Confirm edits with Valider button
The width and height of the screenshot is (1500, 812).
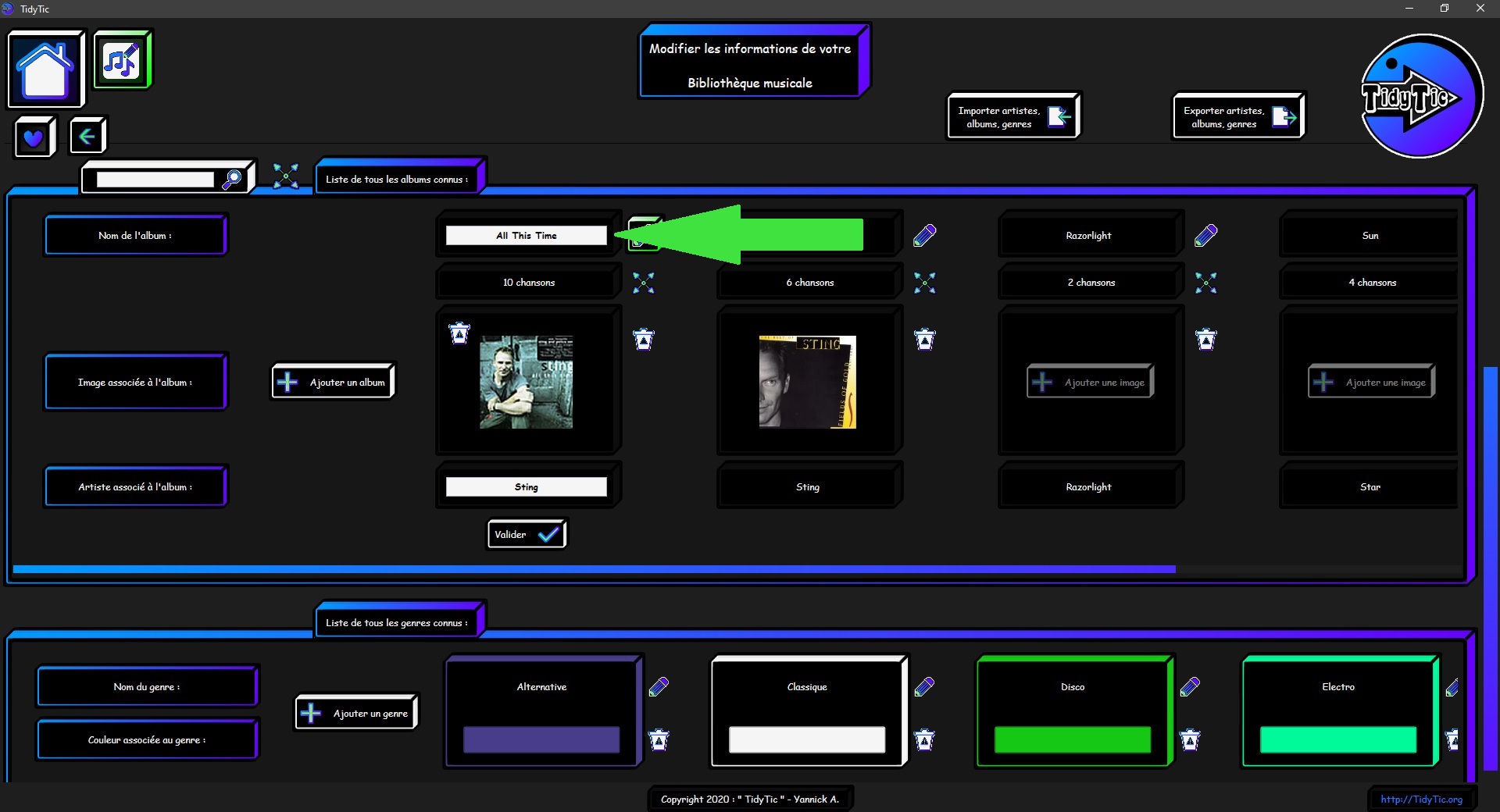pyautogui.click(x=527, y=534)
